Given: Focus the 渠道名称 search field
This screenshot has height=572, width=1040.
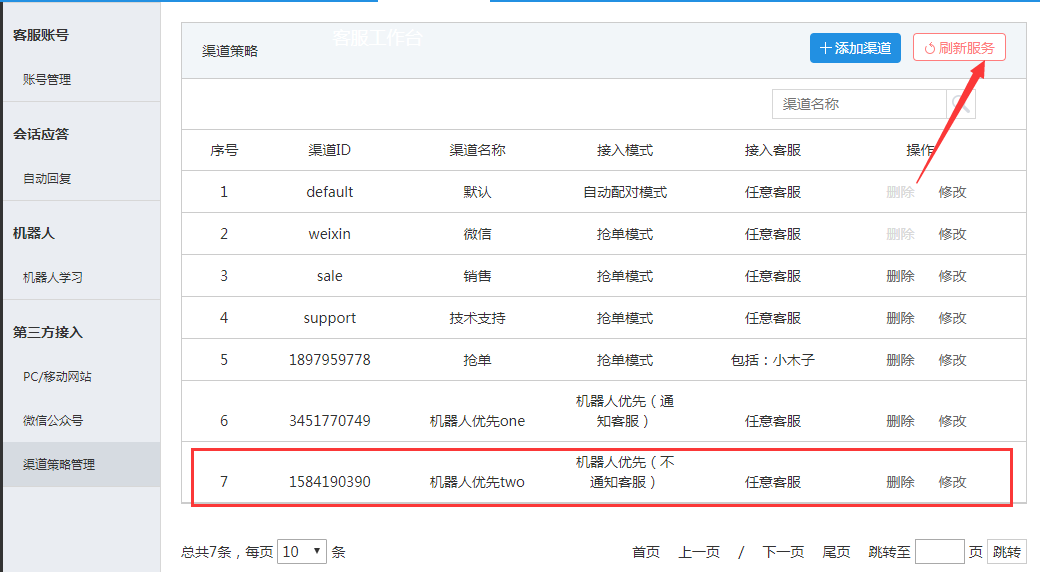Looking at the screenshot, I should [859, 104].
